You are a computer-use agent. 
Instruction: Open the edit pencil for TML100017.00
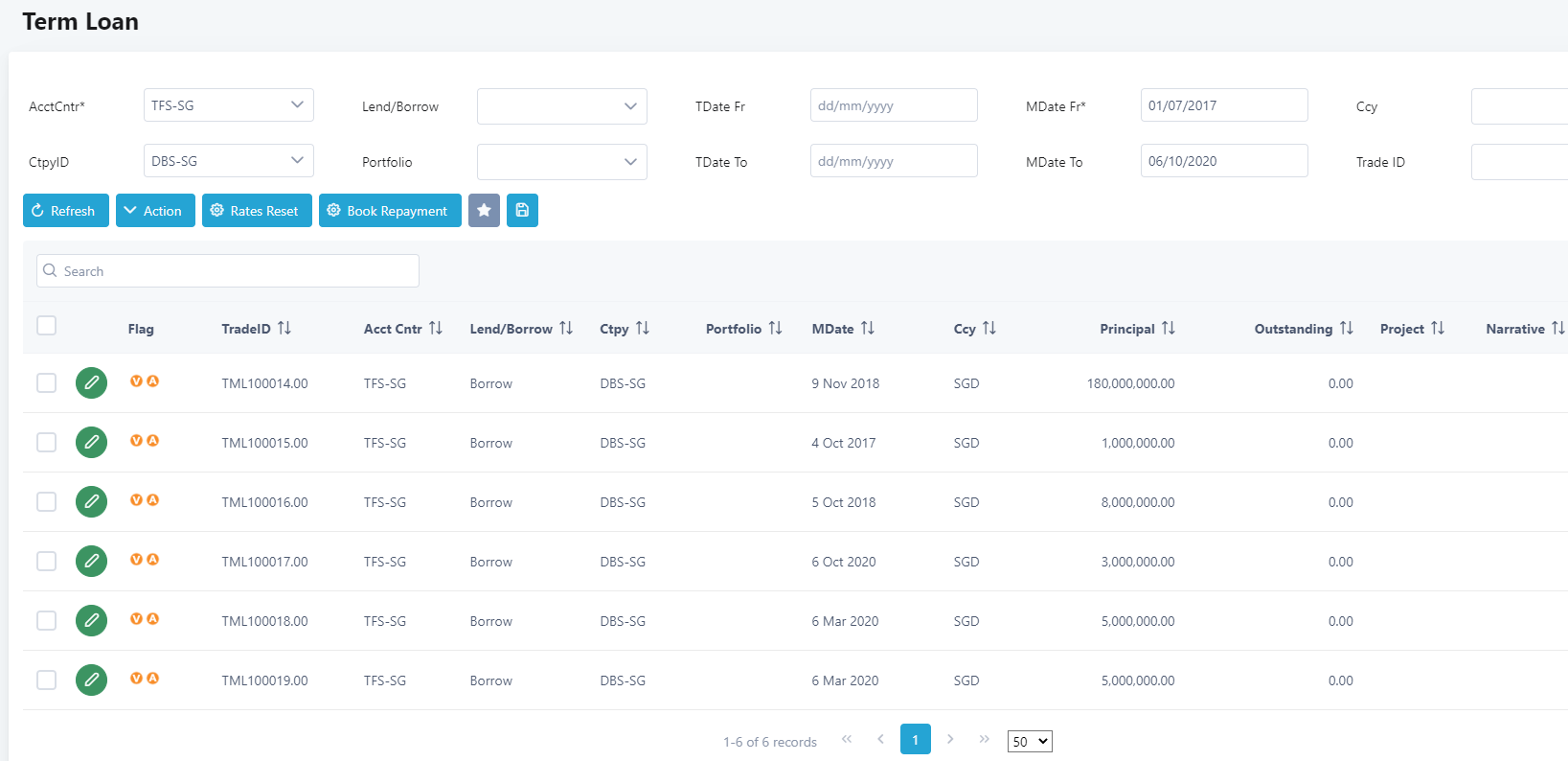[x=91, y=562]
